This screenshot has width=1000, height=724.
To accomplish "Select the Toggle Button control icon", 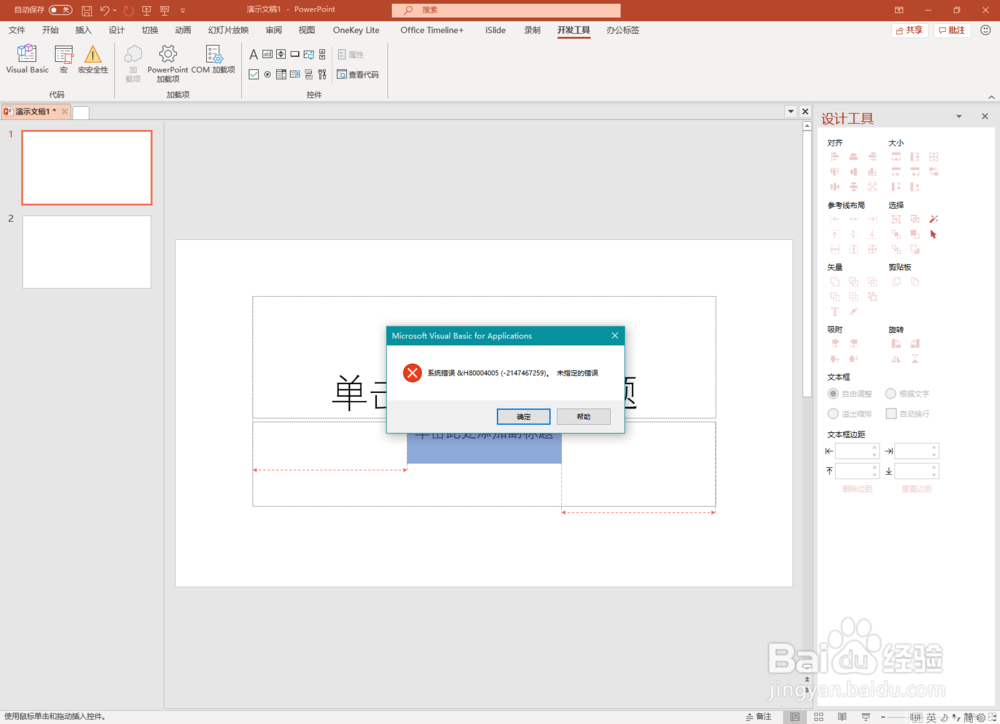I will (309, 75).
